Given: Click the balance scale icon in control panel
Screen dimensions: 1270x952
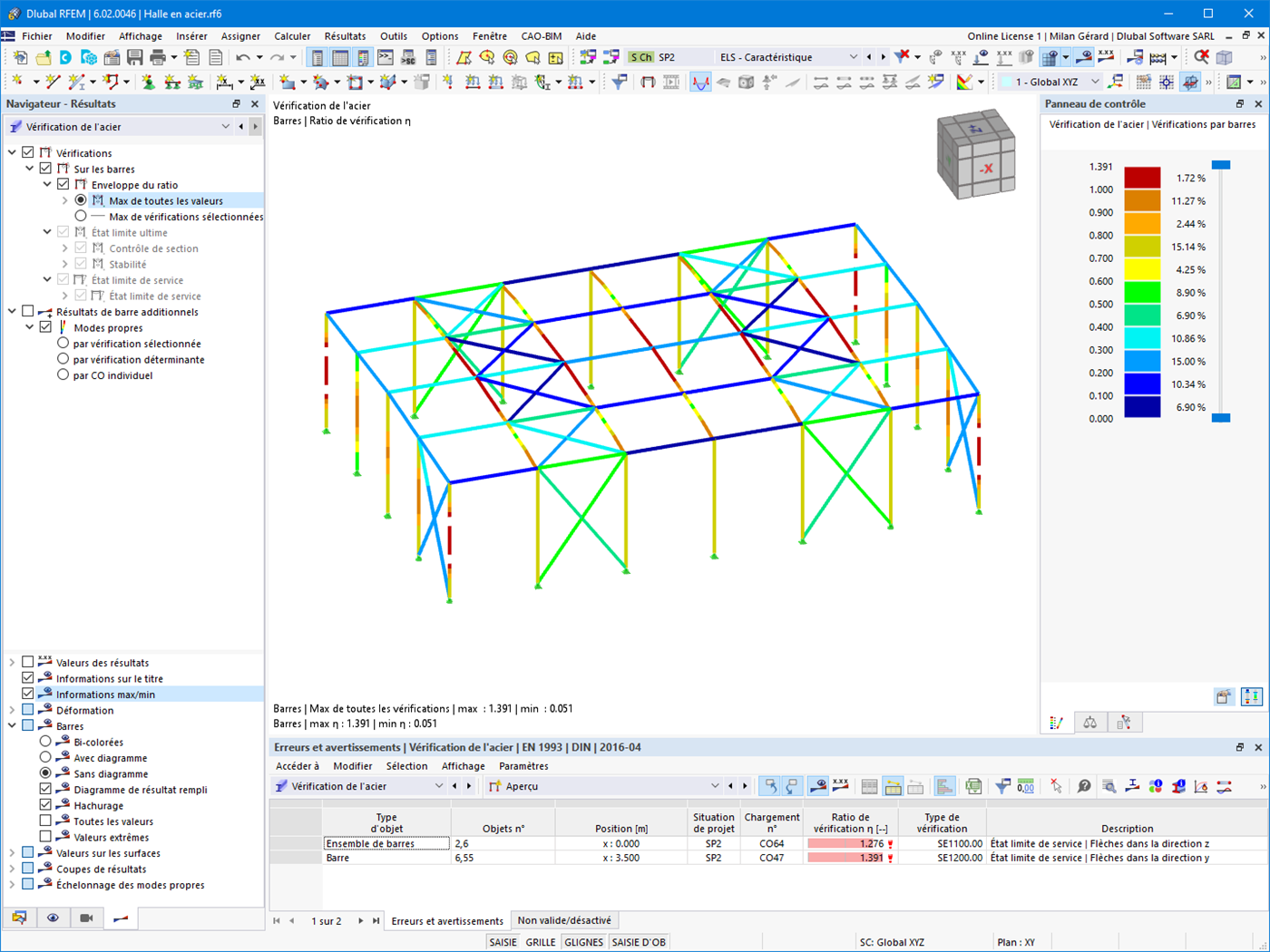Looking at the screenshot, I should point(1089,723).
